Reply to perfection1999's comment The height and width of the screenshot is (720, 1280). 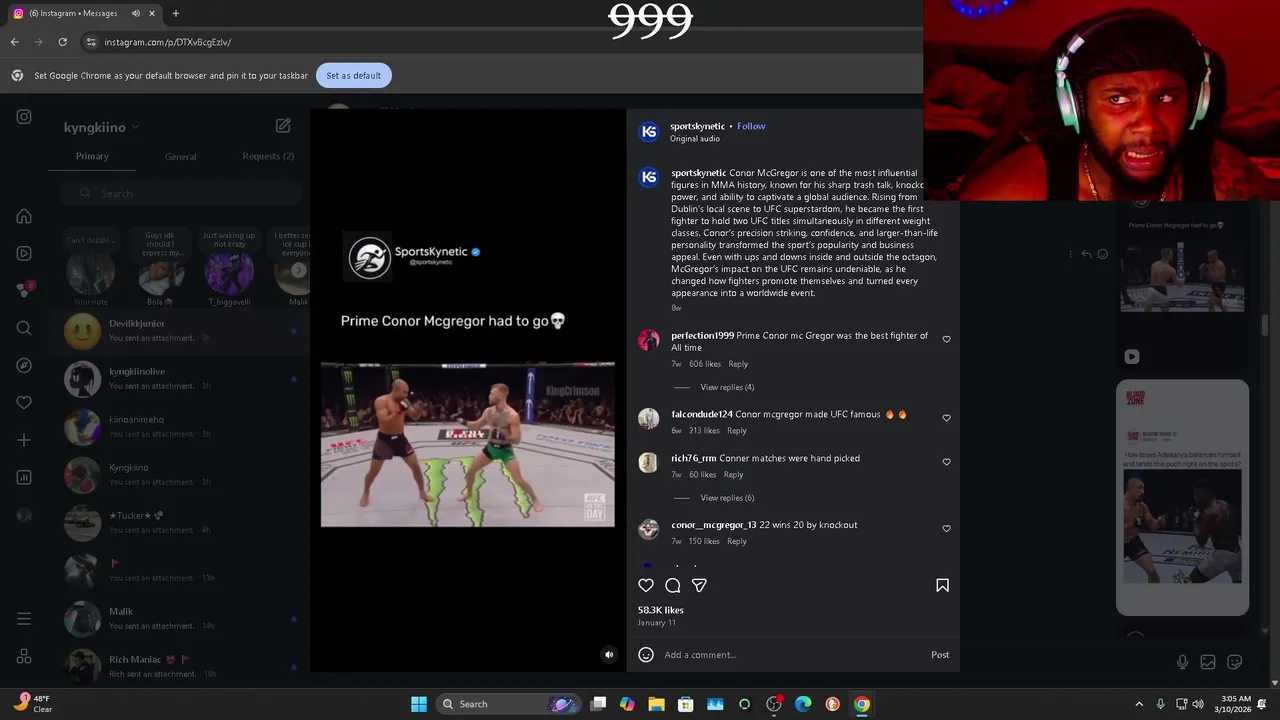click(x=738, y=364)
